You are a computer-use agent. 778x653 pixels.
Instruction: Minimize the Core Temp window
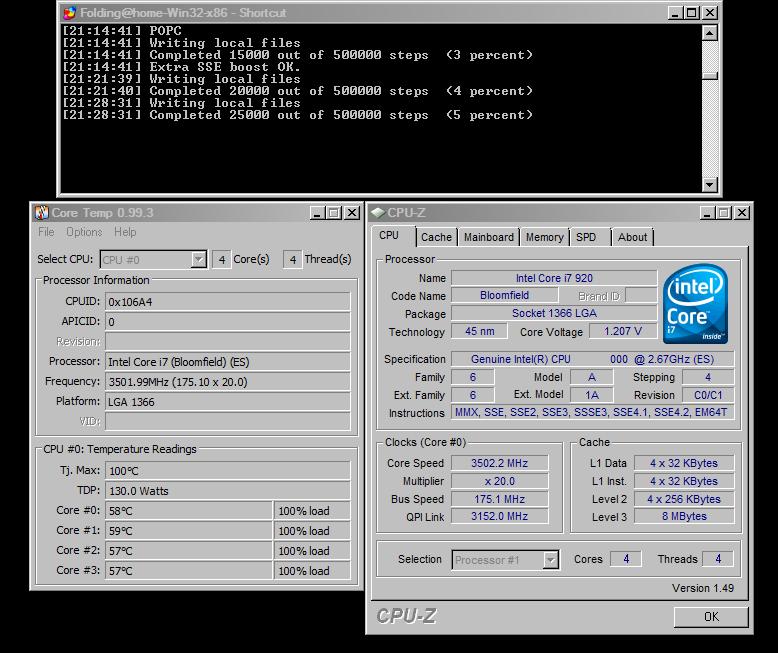tap(317, 213)
